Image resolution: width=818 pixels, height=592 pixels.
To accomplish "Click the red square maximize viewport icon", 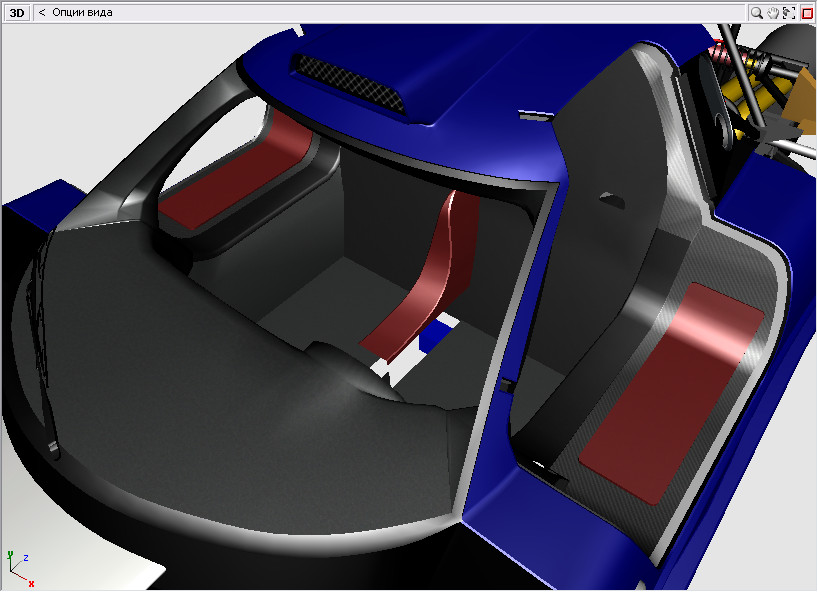I will click(807, 13).
